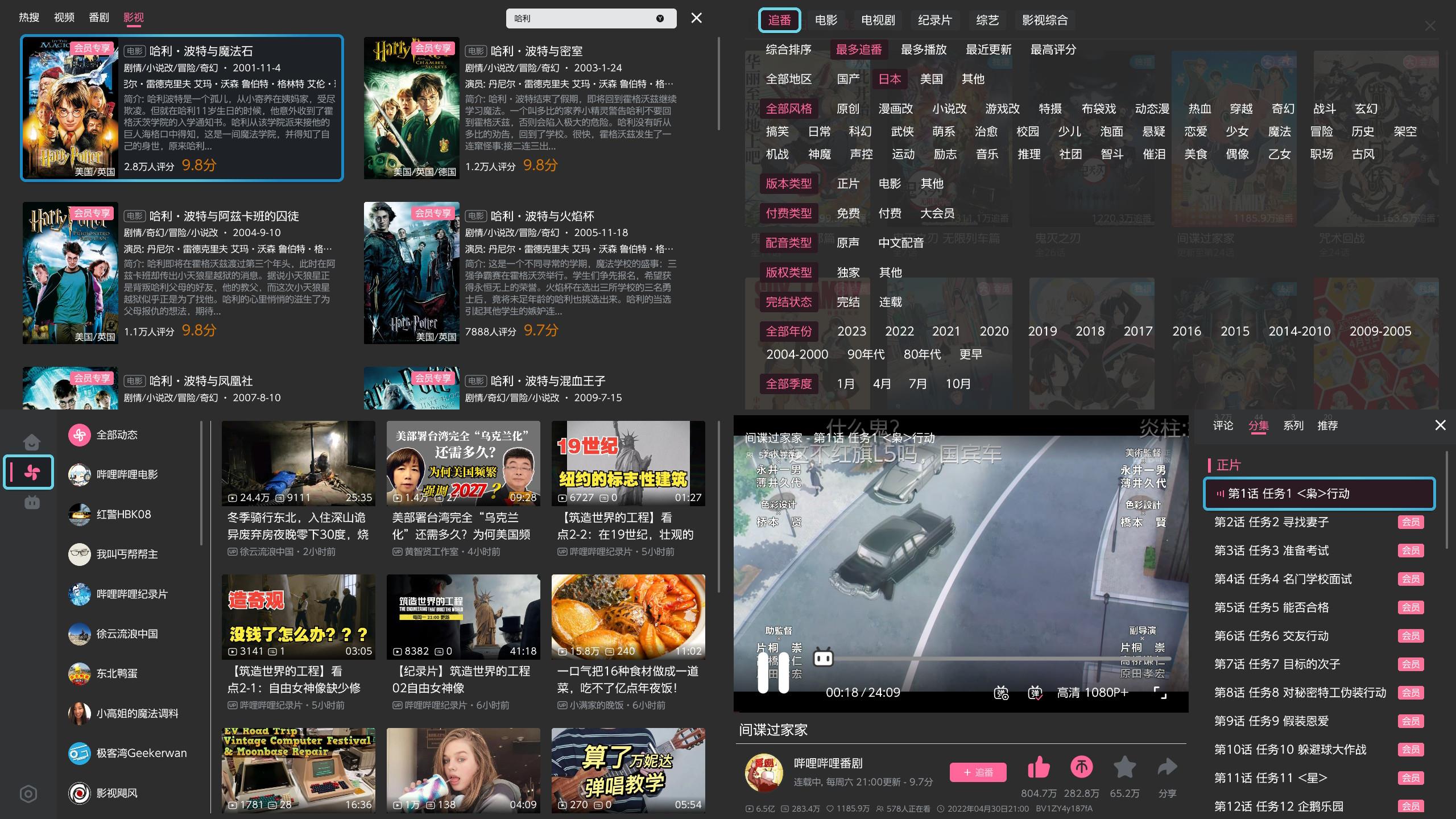Select the 完结 completion status filter
This screenshot has height=819, width=1456.
pos(849,301)
